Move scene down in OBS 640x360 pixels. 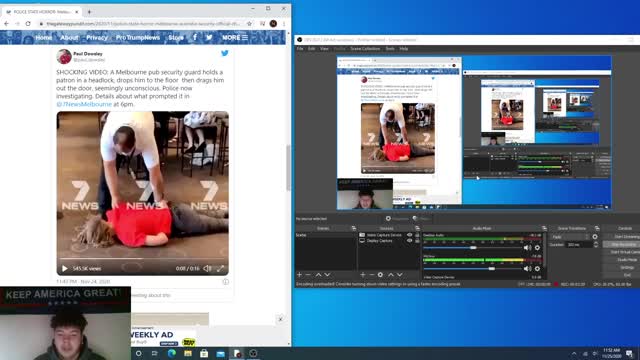(x=327, y=275)
